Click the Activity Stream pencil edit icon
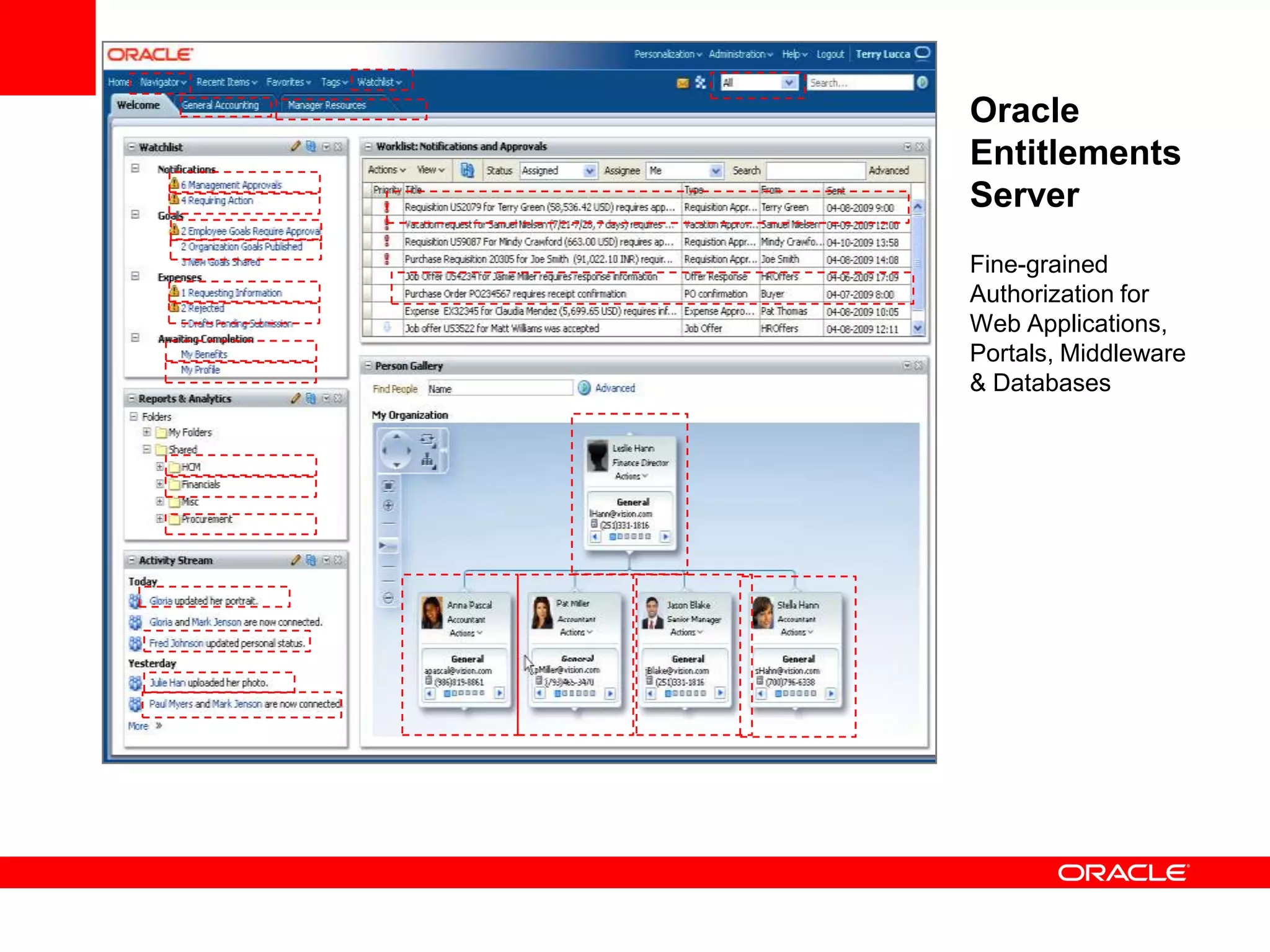This screenshot has height=952, width=1270. pyautogui.click(x=296, y=560)
